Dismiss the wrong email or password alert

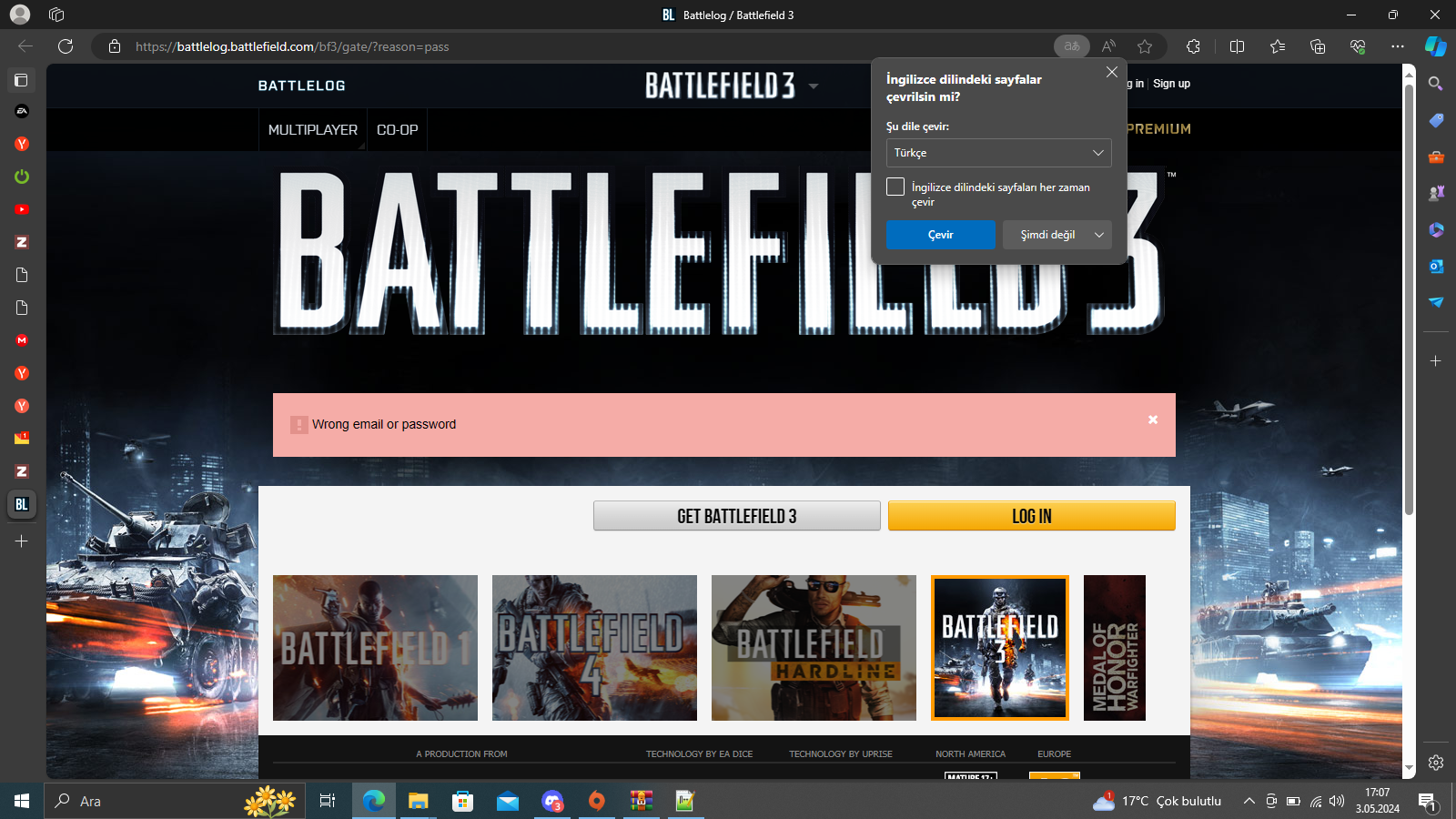1153,420
